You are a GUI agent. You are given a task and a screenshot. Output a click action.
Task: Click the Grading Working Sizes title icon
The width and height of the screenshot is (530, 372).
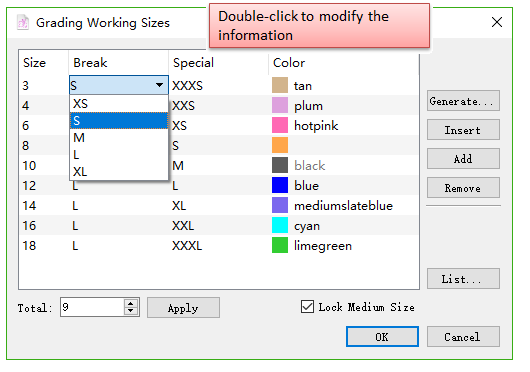tap(23, 22)
